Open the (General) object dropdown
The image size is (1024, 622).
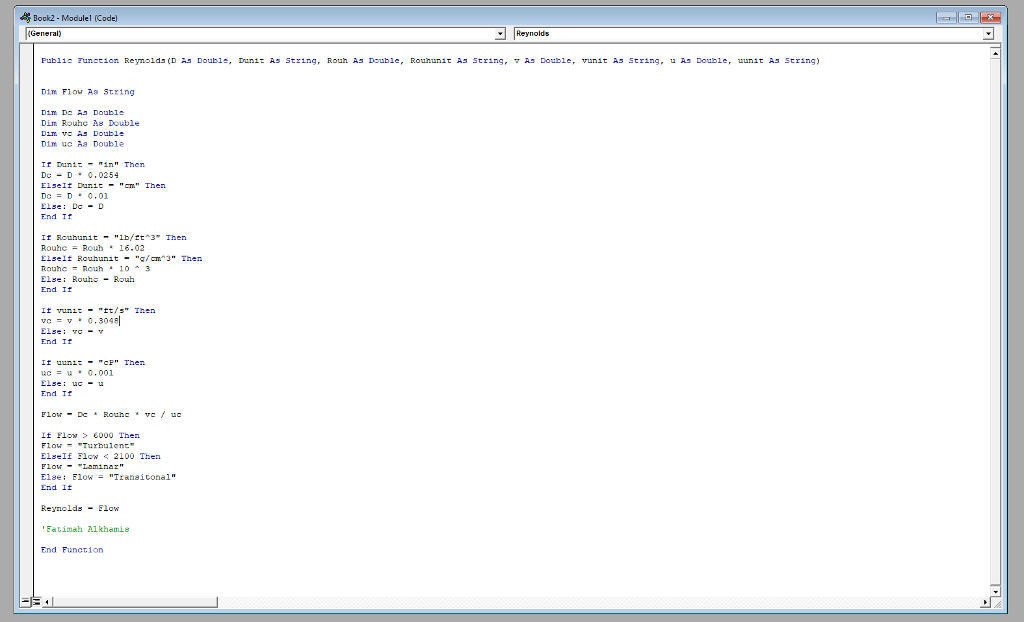[500, 33]
